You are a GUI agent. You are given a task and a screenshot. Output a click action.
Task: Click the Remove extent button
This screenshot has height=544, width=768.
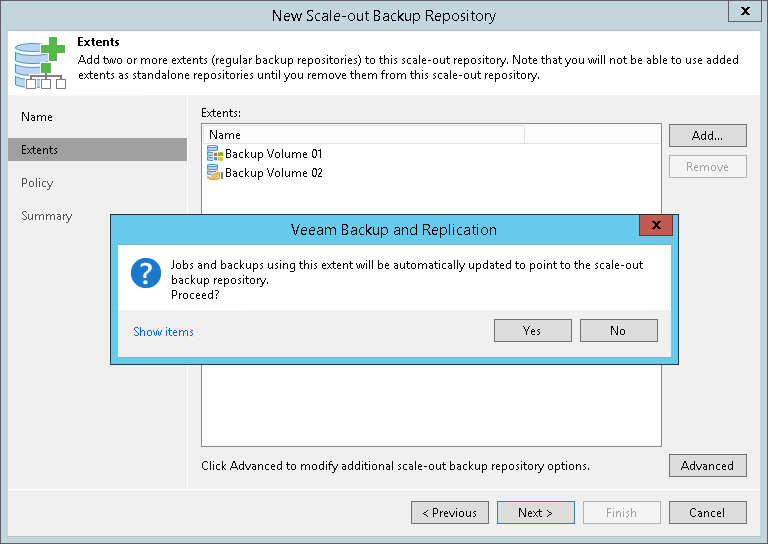(x=707, y=167)
